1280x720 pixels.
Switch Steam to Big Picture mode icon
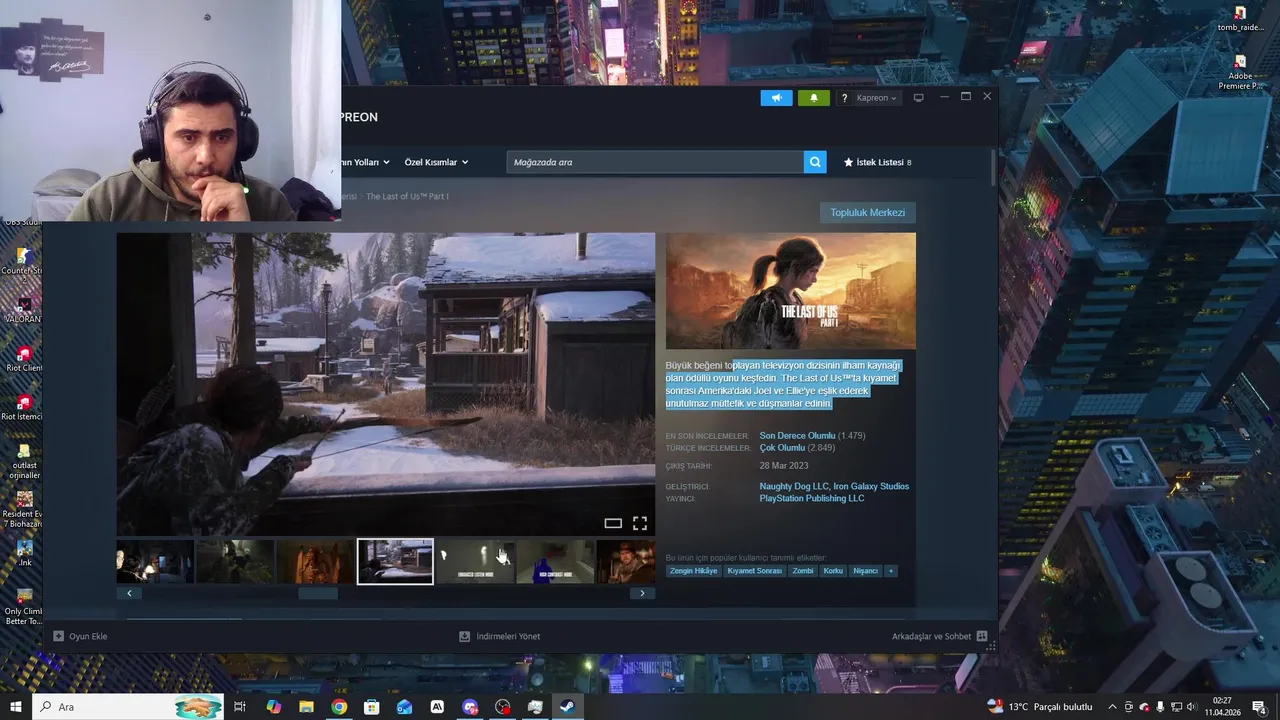[x=919, y=98]
